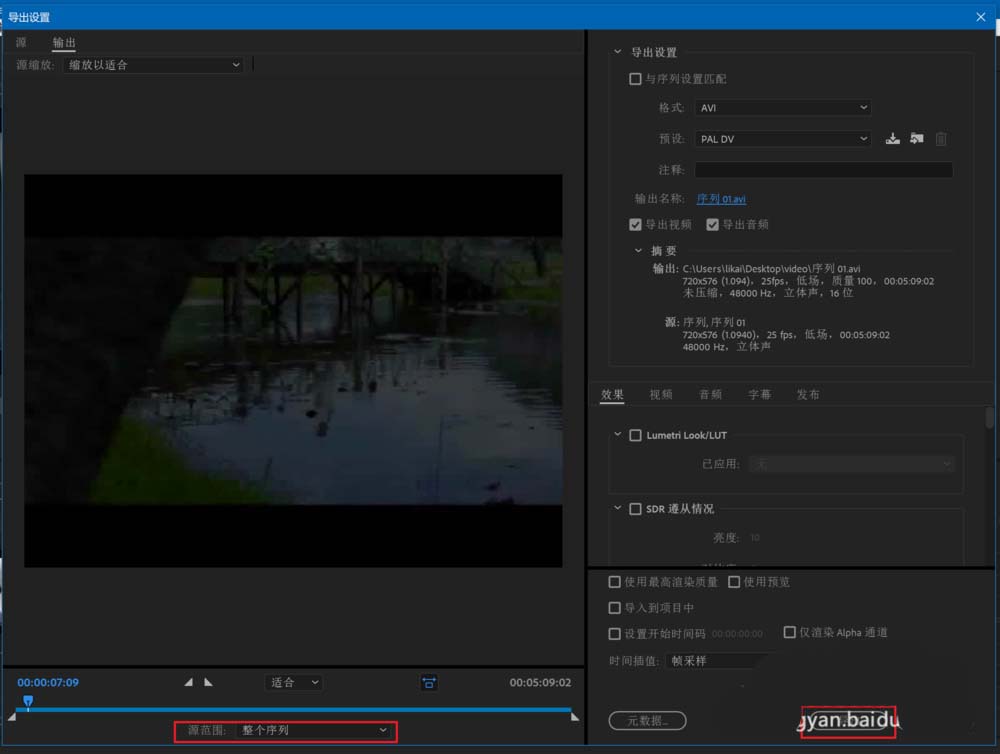The width and height of the screenshot is (1000, 754).
Task: Enable 与序列设置匹配 checkbox
Action: tap(635, 78)
